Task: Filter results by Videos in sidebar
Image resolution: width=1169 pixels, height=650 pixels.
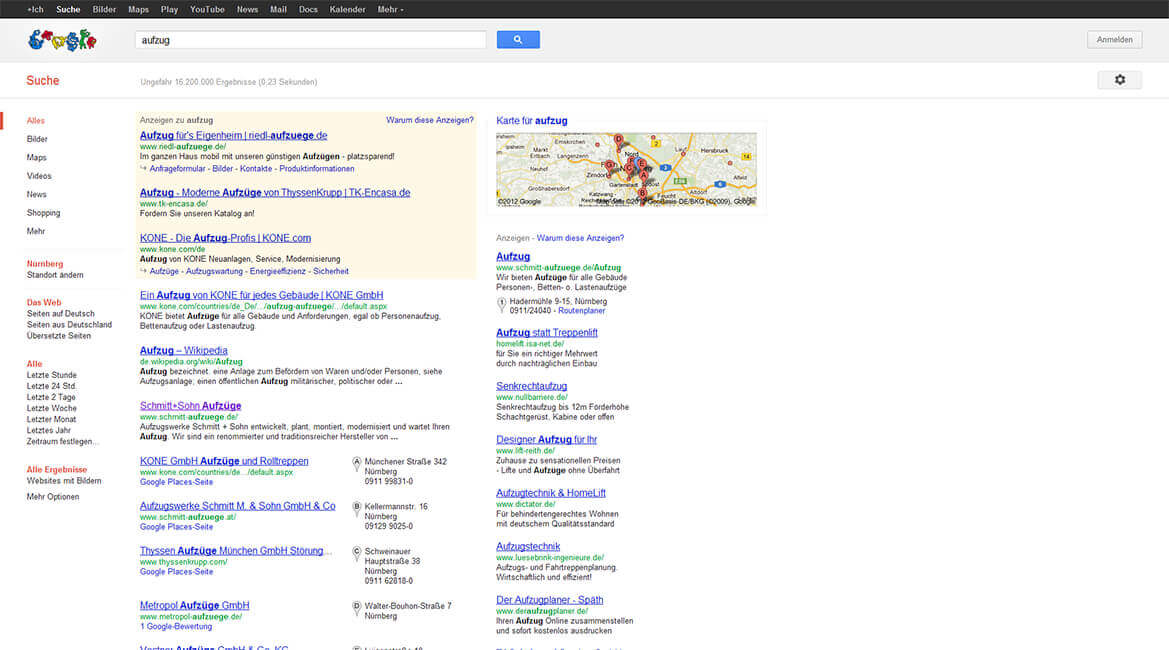Action: 40,176
